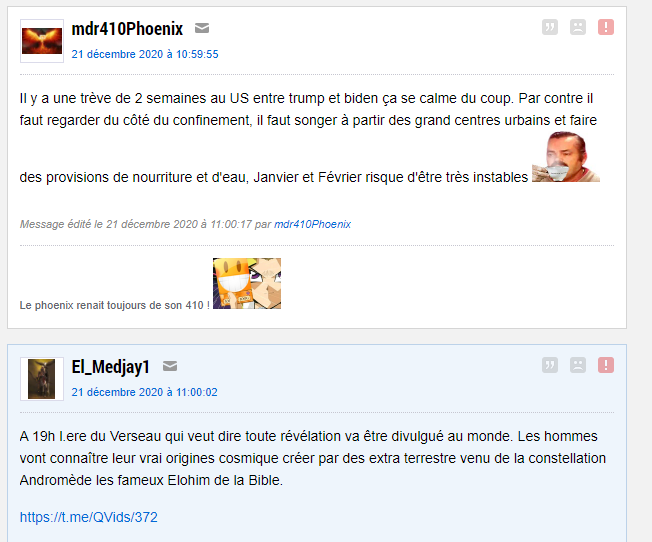Screen dimensions: 652x542
Task: Quote El_Medjay1's message with the quote icon
Action: 550,365
